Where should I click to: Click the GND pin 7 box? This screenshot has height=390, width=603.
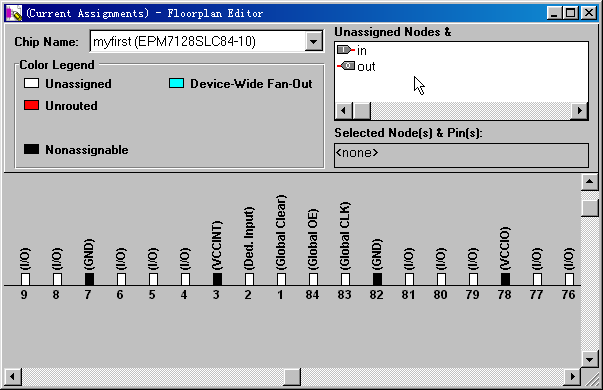click(x=89, y=279)
